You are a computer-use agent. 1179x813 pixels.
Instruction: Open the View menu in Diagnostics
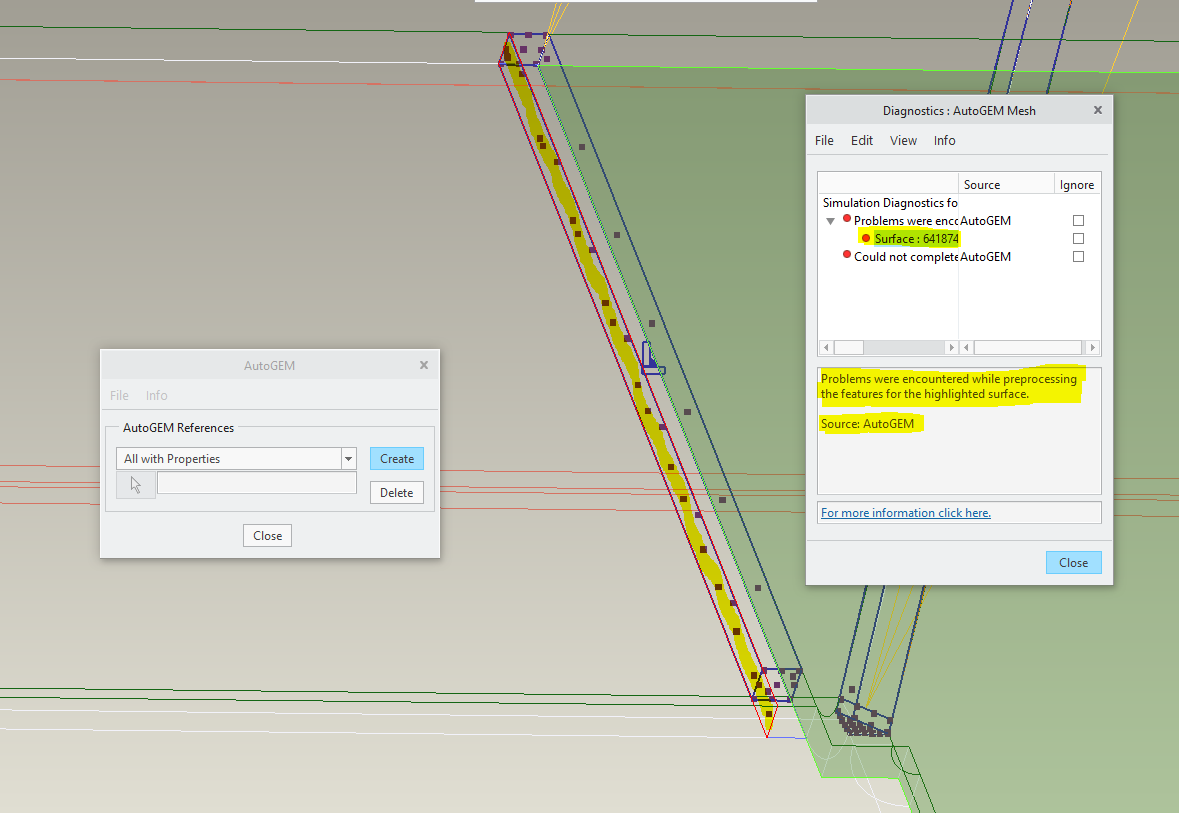coord(903,141)
